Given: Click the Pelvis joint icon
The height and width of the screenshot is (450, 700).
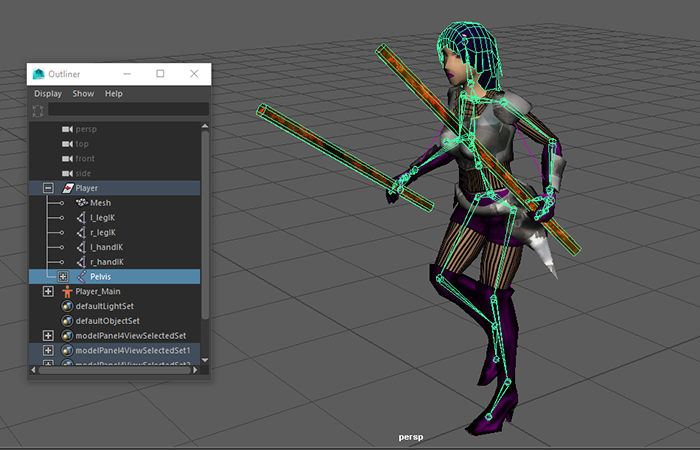Looking at the screenshot, I should click(x=81, y=277).
